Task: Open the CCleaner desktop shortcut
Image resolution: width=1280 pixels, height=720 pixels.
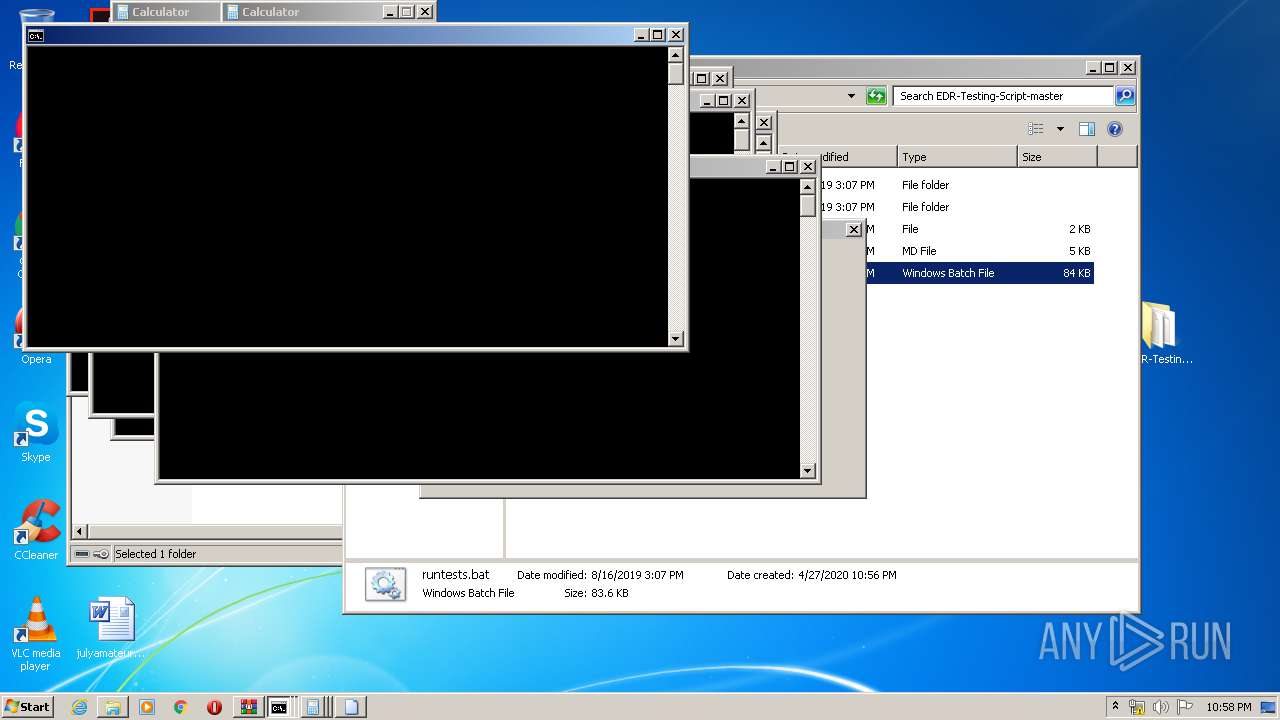Action: coord(36,531)
